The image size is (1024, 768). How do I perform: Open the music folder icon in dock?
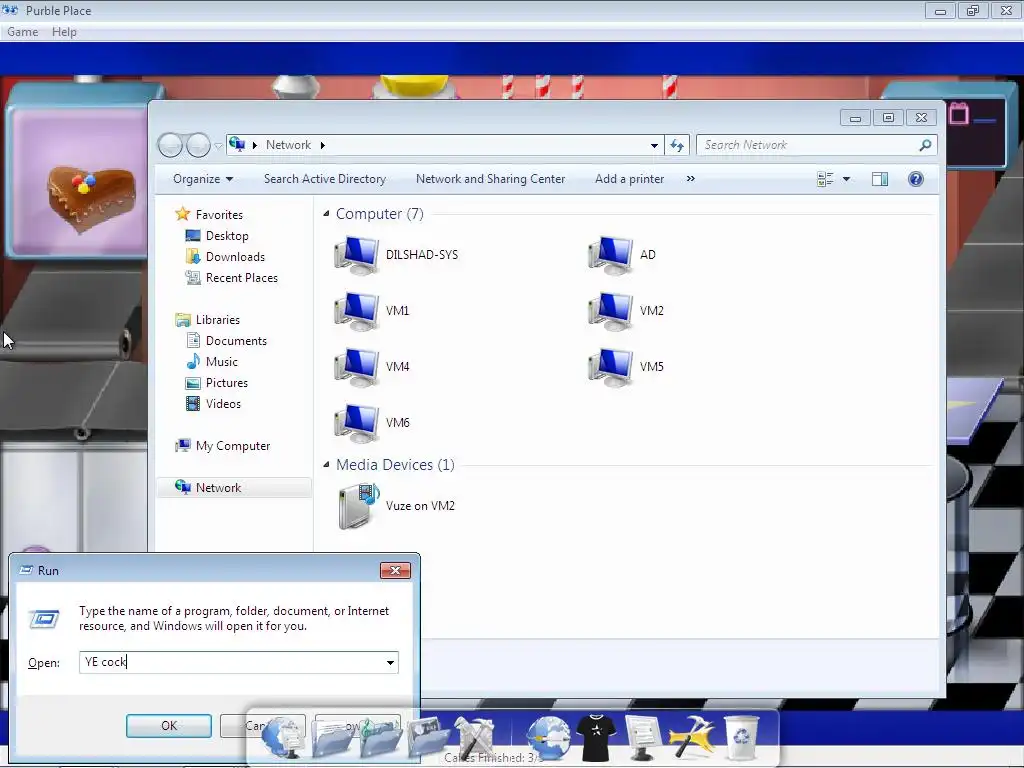[x=380, y=738]
